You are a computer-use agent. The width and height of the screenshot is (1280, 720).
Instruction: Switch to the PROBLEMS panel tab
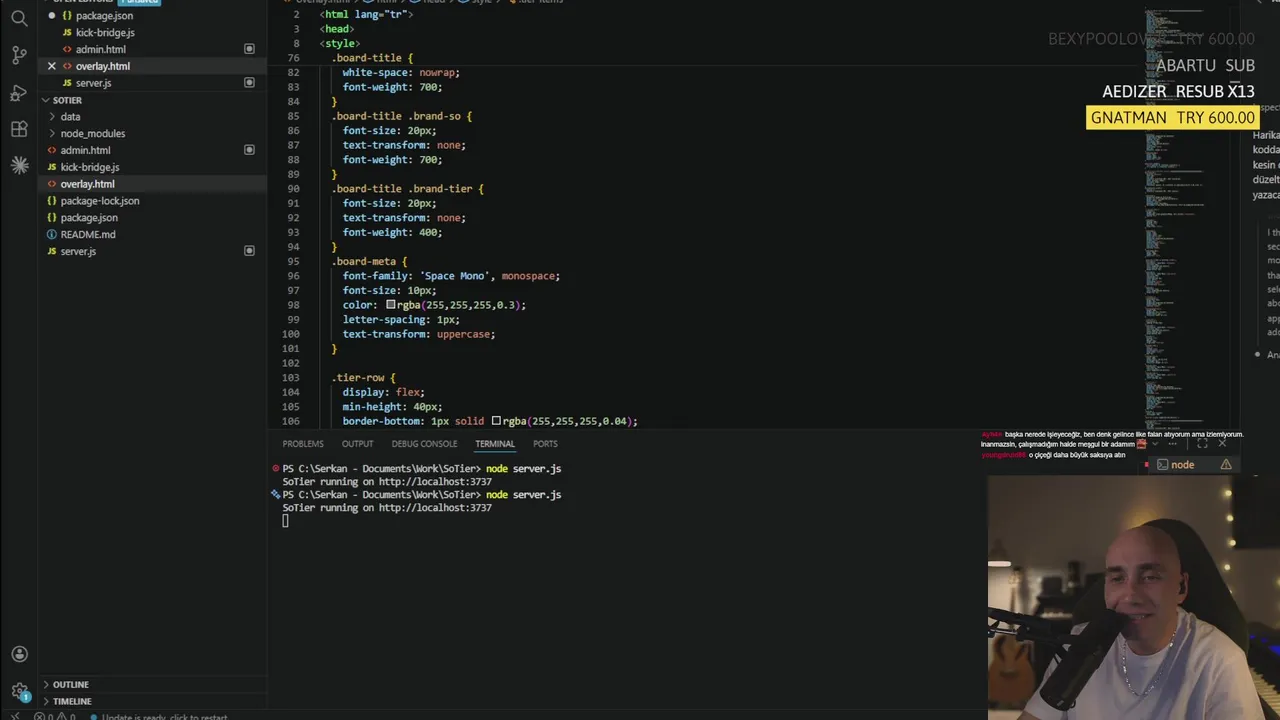point(303,444)
